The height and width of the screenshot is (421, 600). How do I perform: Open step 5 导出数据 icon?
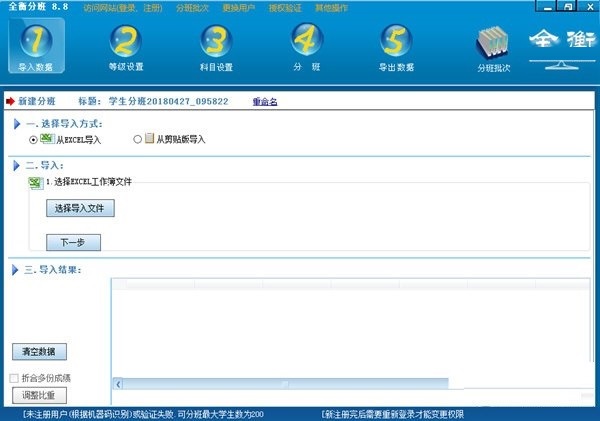pyautogui.click(x=397, y=40)
